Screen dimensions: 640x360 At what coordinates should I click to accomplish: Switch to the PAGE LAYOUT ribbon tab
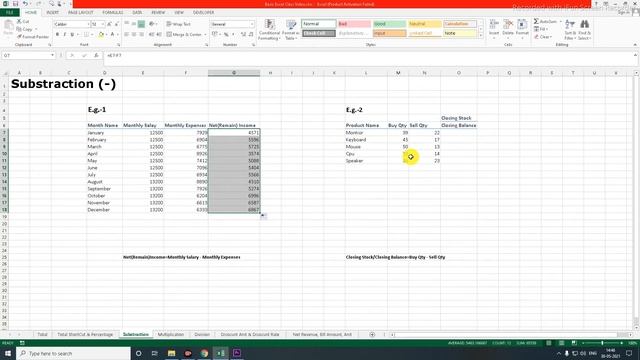point(80,13)
